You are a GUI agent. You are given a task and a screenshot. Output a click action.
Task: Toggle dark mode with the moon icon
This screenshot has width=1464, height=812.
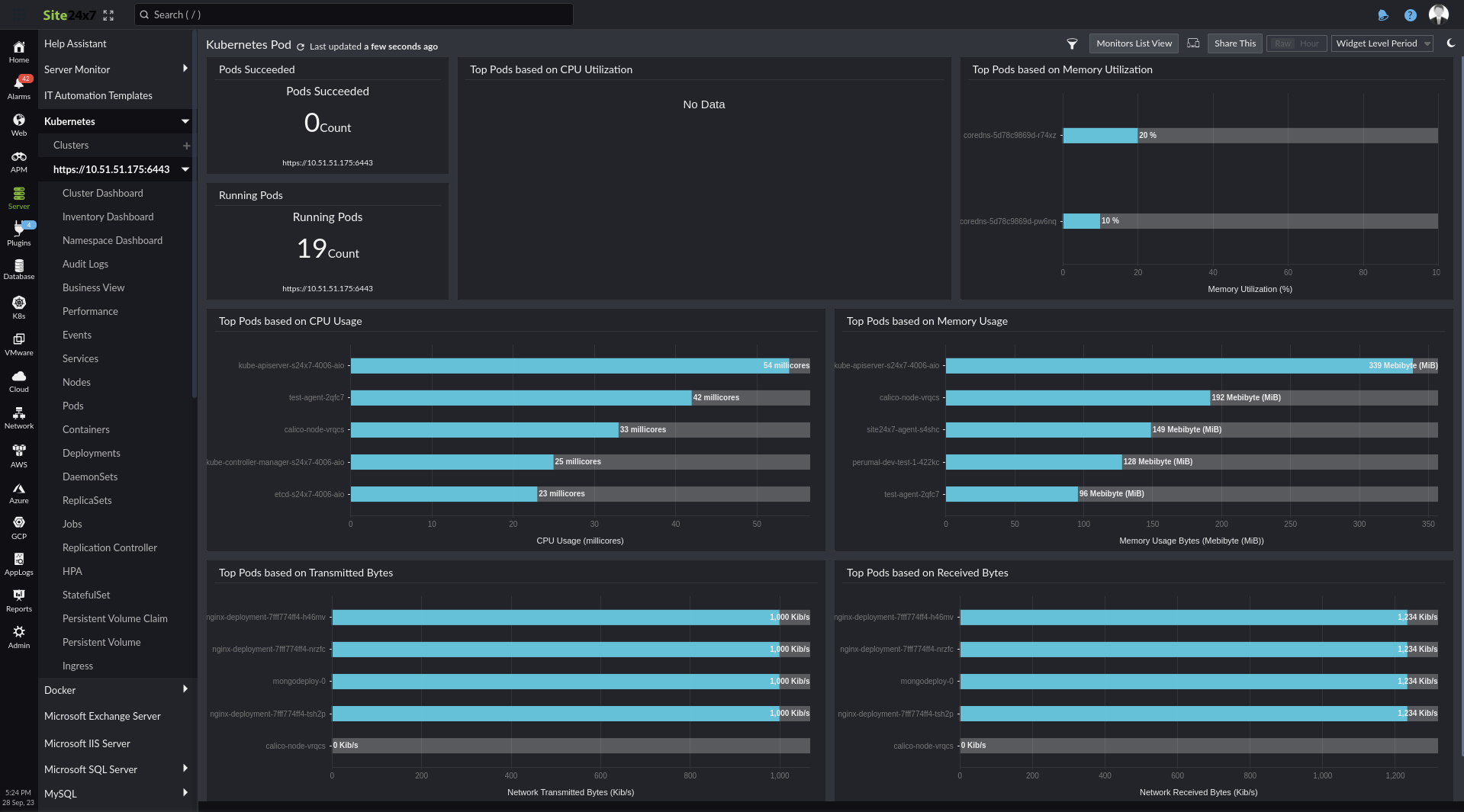[x=1451, y=43]
